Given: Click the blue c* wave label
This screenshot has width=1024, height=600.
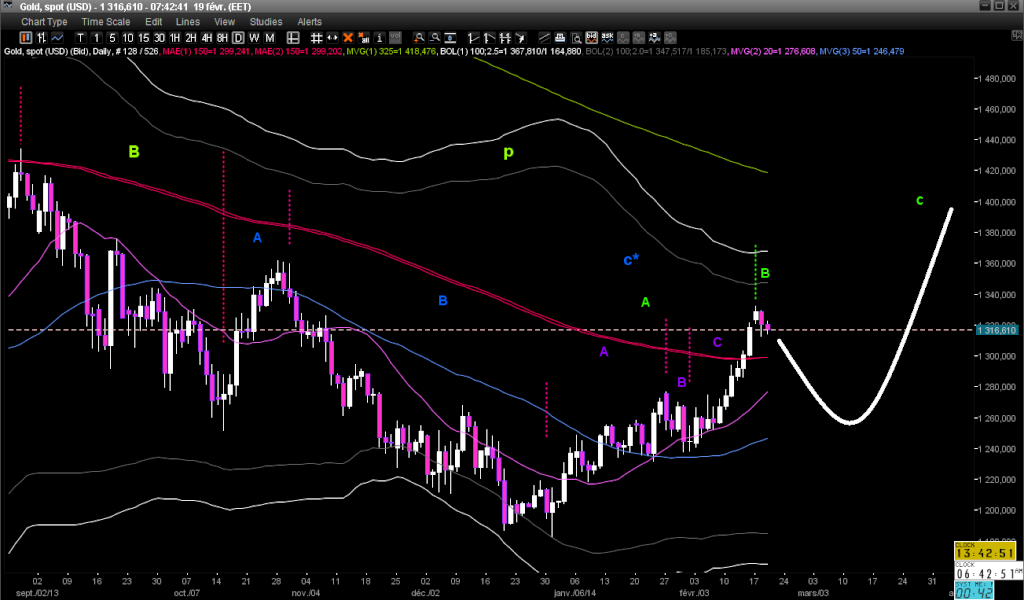Looking at the screenshot, I should (631, 260).
